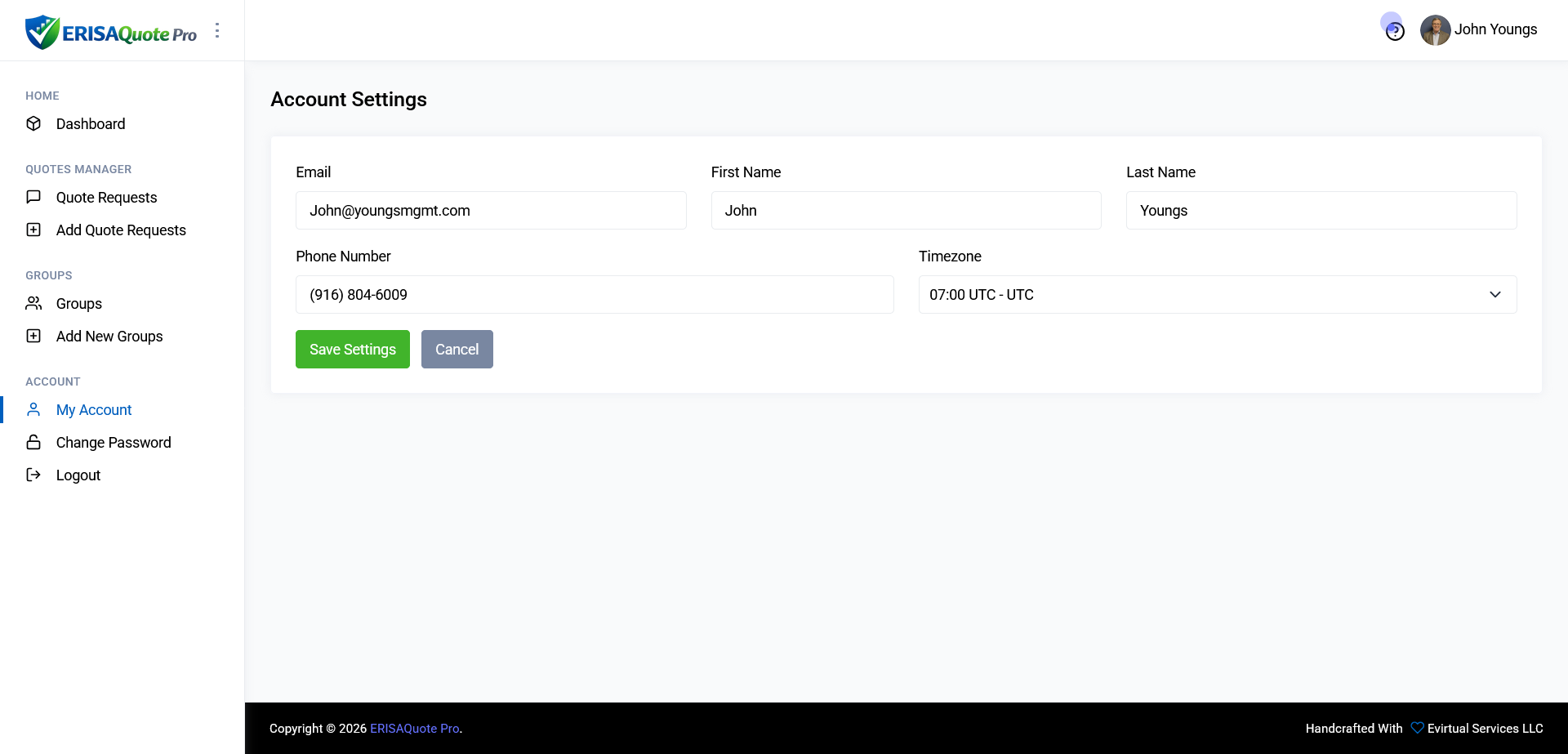Click the theme toggle icon in header
The width and height of the screenshot is (1568, 754).
pos(1395,31)
